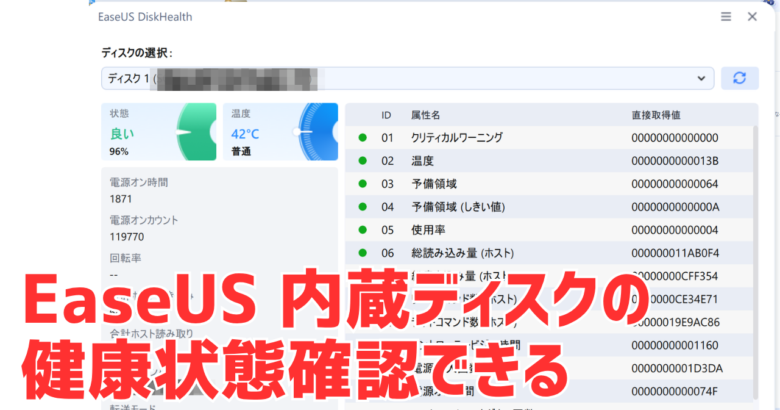Image resolution: width=780 pixels, height=410 pixels.
Task: Click the 温度 42°C temperature card
Action: click(280, 132)
